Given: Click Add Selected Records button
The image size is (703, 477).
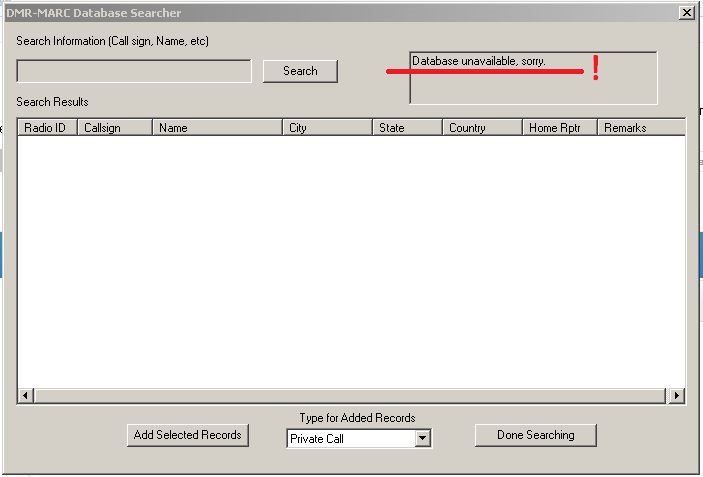Looking at the screenshot, I should (188, 435).
